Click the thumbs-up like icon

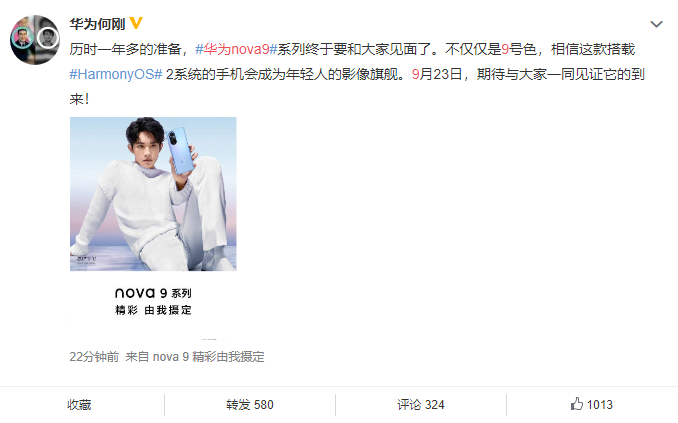(x=576, y=404)
